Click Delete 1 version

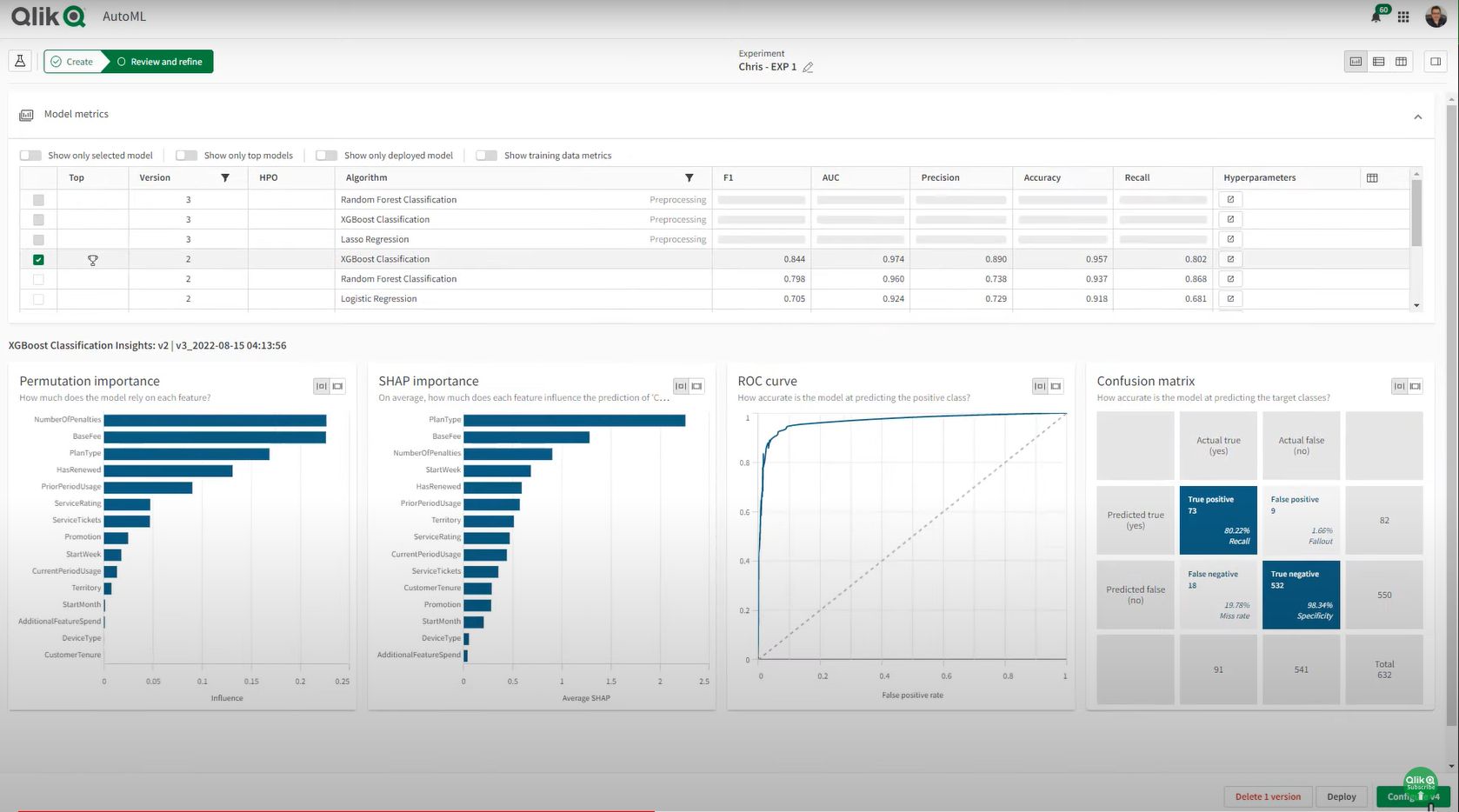1268,796
